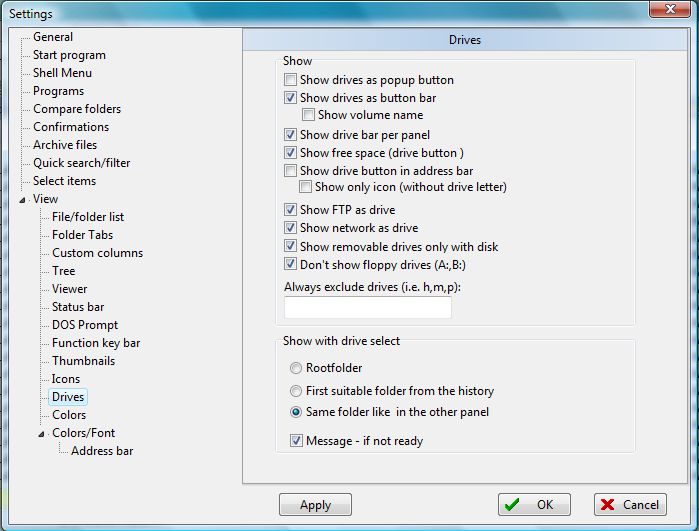
Task: Open Quick search/filter settings
Action: [81, 163]
